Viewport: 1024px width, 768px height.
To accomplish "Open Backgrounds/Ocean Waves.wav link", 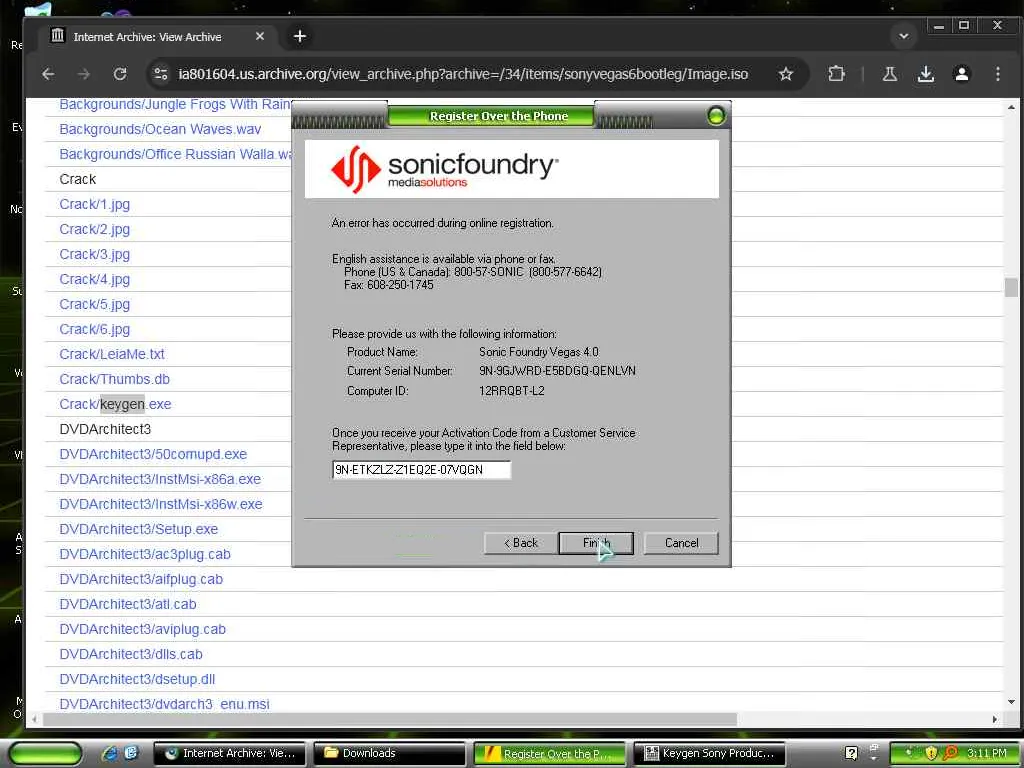I will 160,129.
